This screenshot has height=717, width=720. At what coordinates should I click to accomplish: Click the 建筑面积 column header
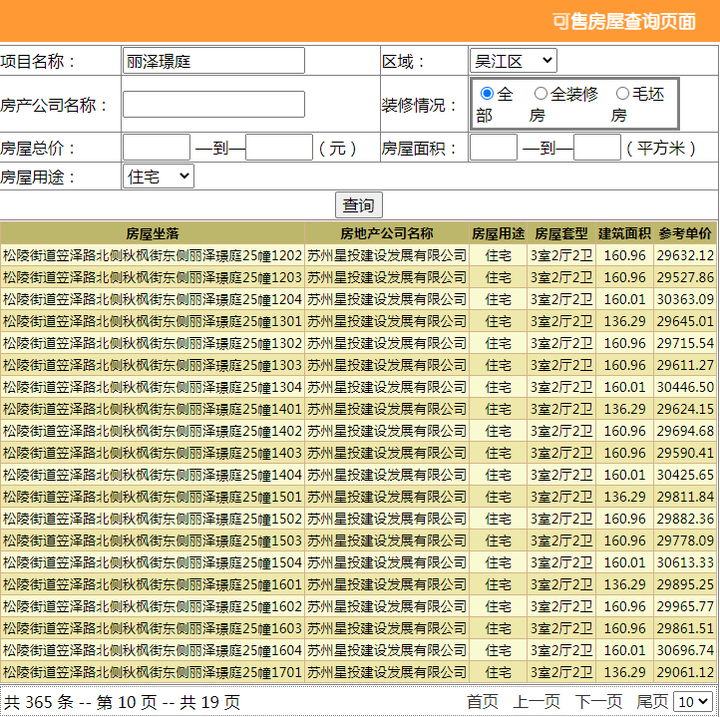(x=624, y=233)
